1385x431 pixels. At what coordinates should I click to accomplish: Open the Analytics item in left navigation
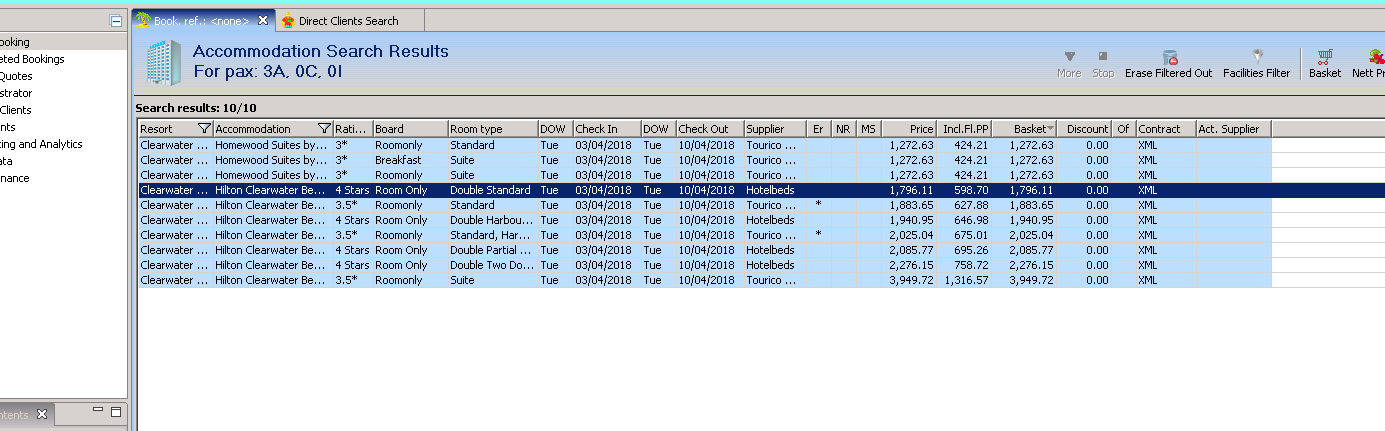[x=41, y=144]
